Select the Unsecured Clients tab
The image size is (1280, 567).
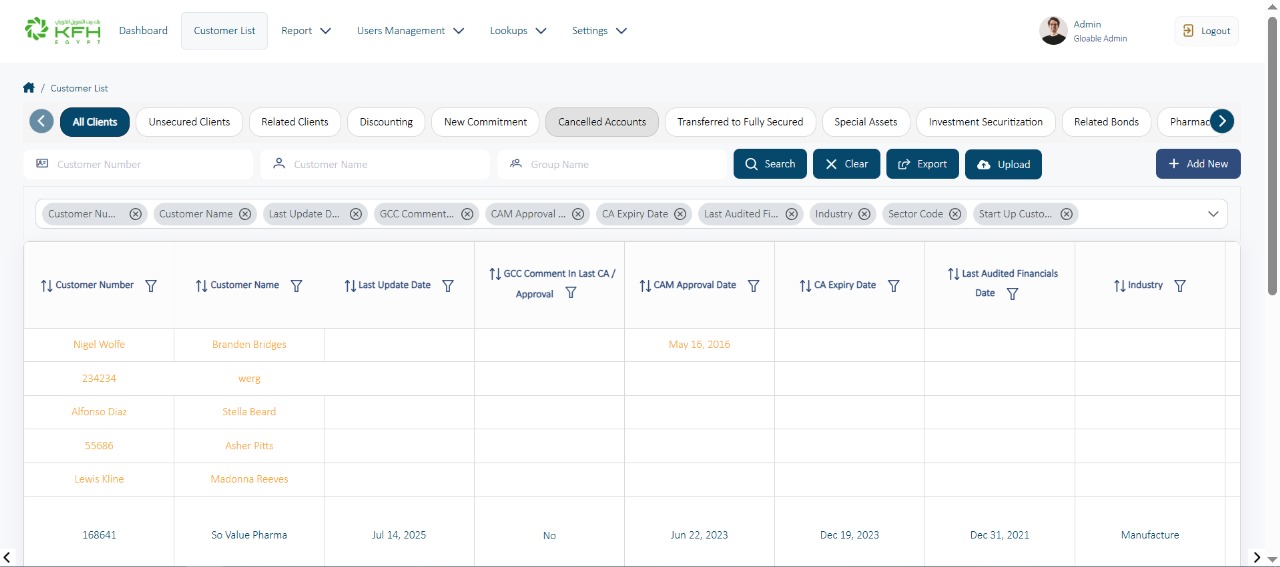click(189, 122)
